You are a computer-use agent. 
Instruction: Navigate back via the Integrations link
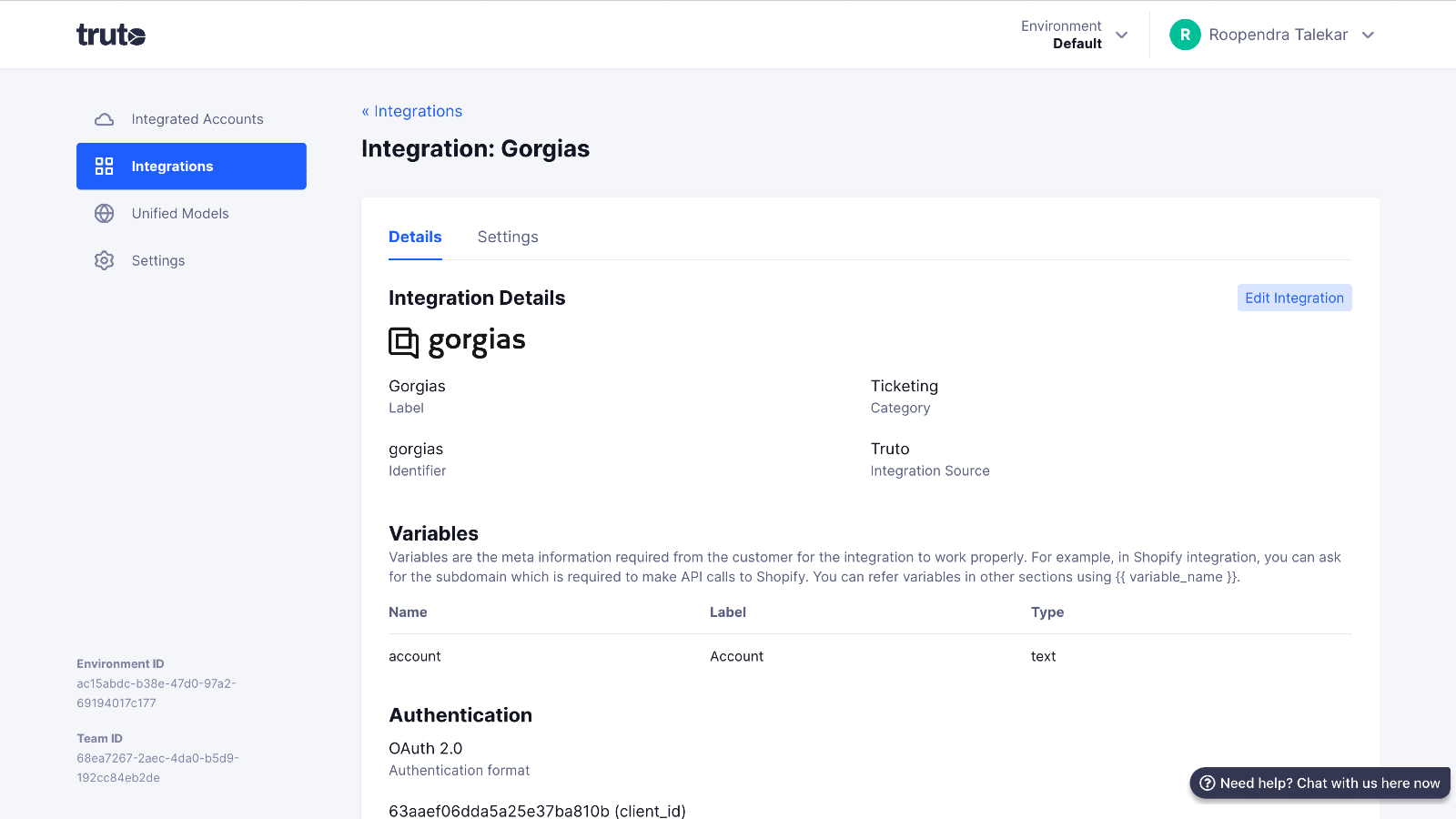coord(412,111)
